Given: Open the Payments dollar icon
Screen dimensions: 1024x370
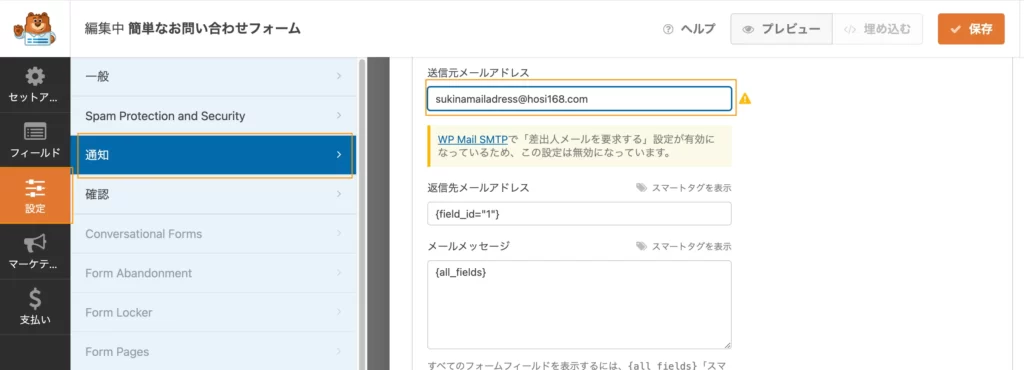Looking at the screenshot, I should pyautogui.click(x=35, y=299).
